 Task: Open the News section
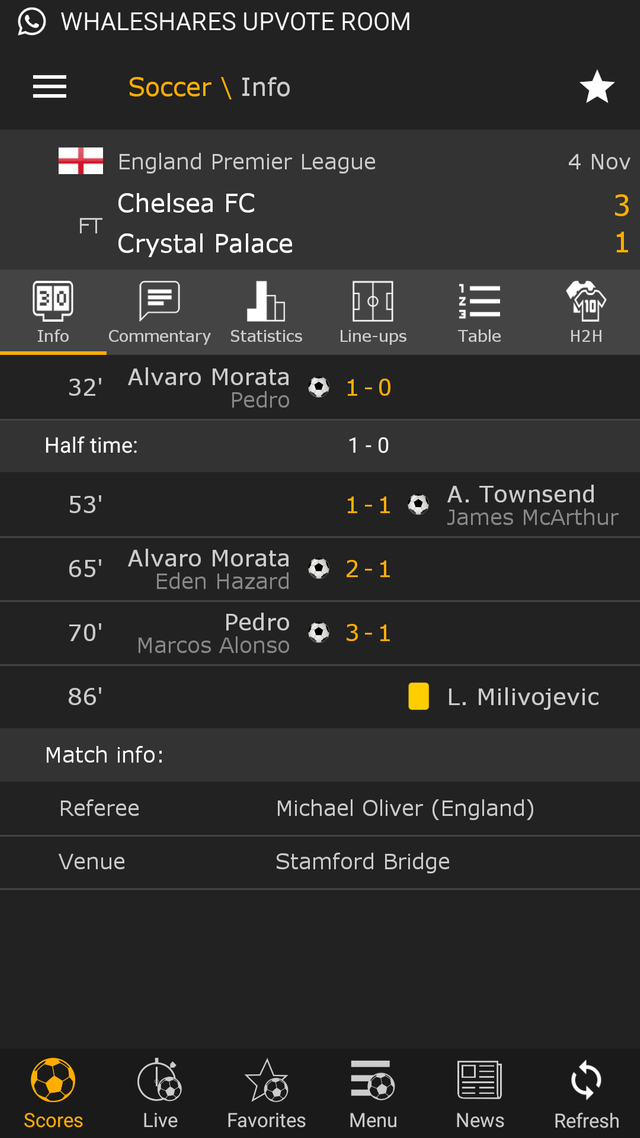click(x=480, y=1094)
